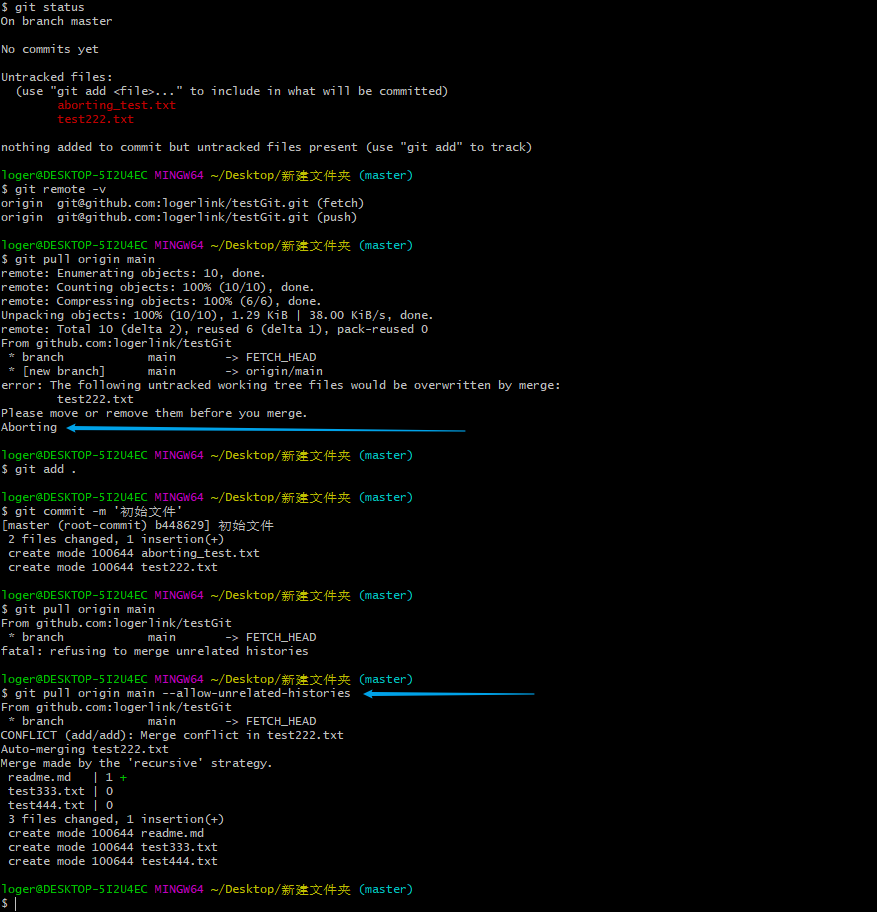This screenshot has width=877, height=912.
Task: Select the 'CONFLICT (add/add): Merge conflict' line
Action: click(x=172, y=735)
